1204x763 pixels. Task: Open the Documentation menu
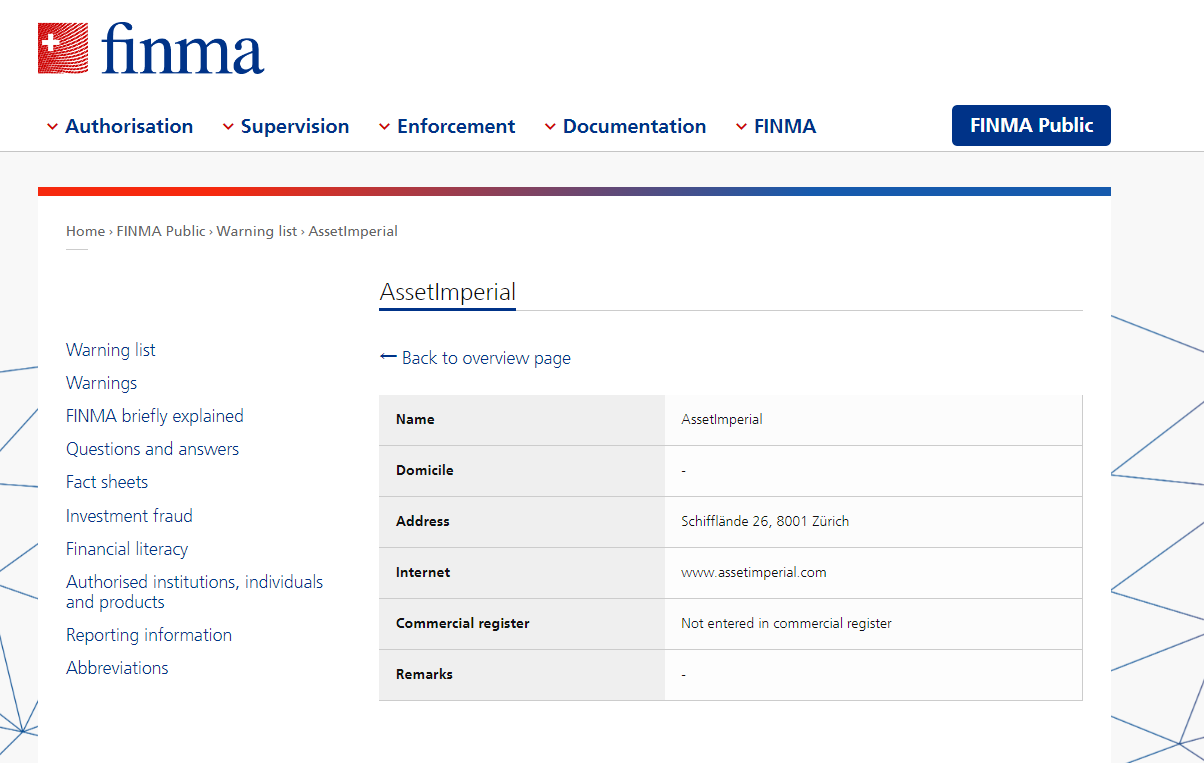(x=634, y=126)
